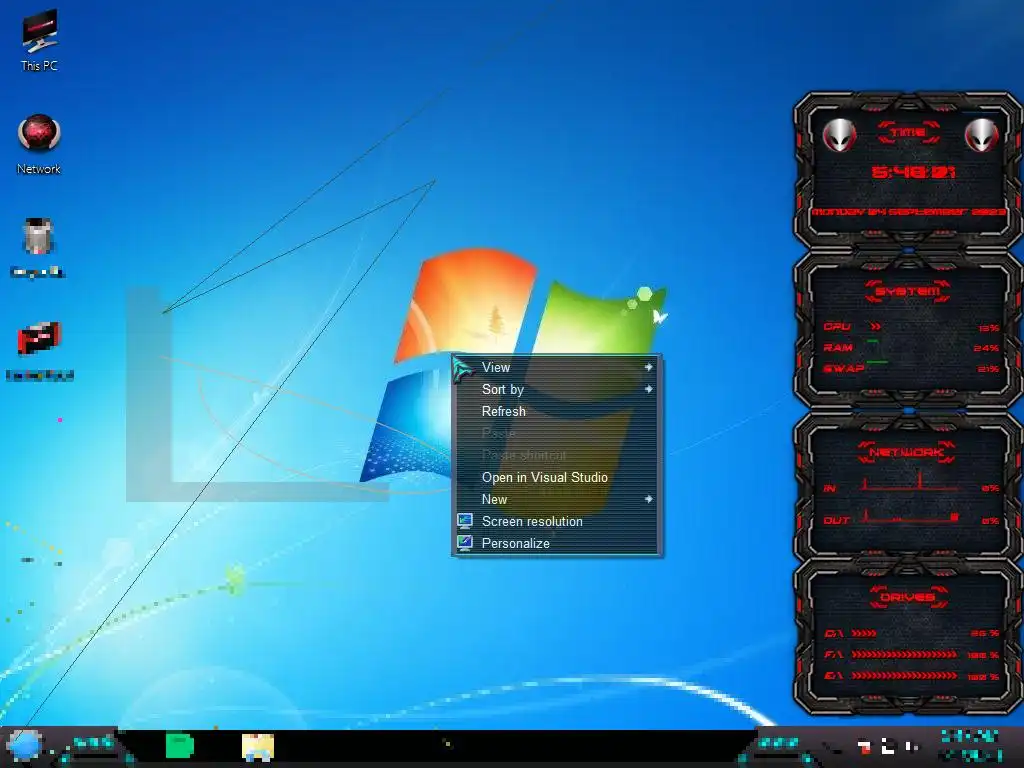Click the right alien head in Time widget
This screenshot has width=1024, height=768.
pyautogui.click(x=981, y=135)
